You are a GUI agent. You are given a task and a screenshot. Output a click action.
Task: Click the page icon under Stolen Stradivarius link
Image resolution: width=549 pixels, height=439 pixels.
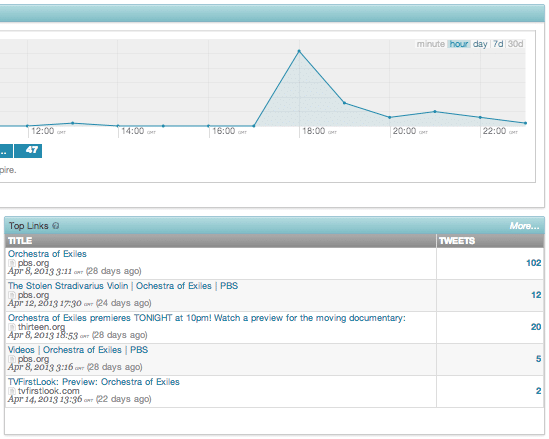12,295
